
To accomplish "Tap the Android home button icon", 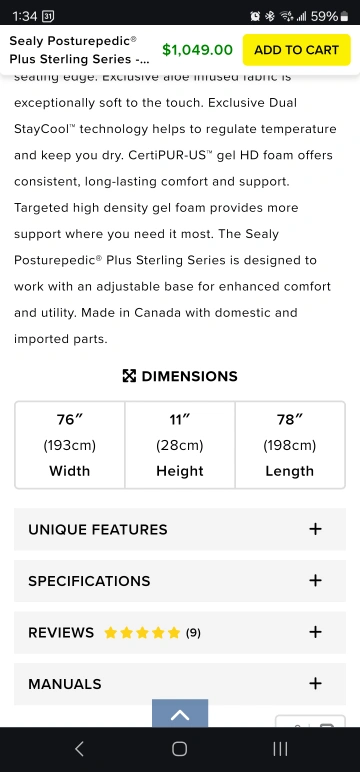I will 179,749.
